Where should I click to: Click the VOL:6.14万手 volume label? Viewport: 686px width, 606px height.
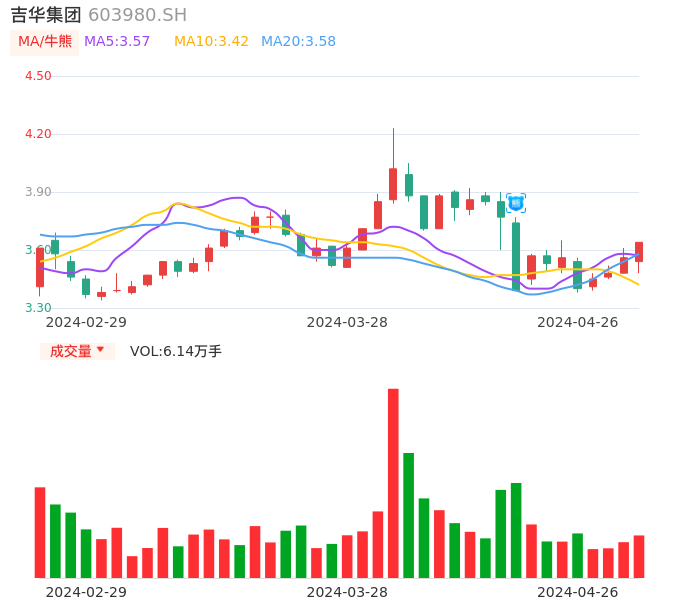point(176,351)
